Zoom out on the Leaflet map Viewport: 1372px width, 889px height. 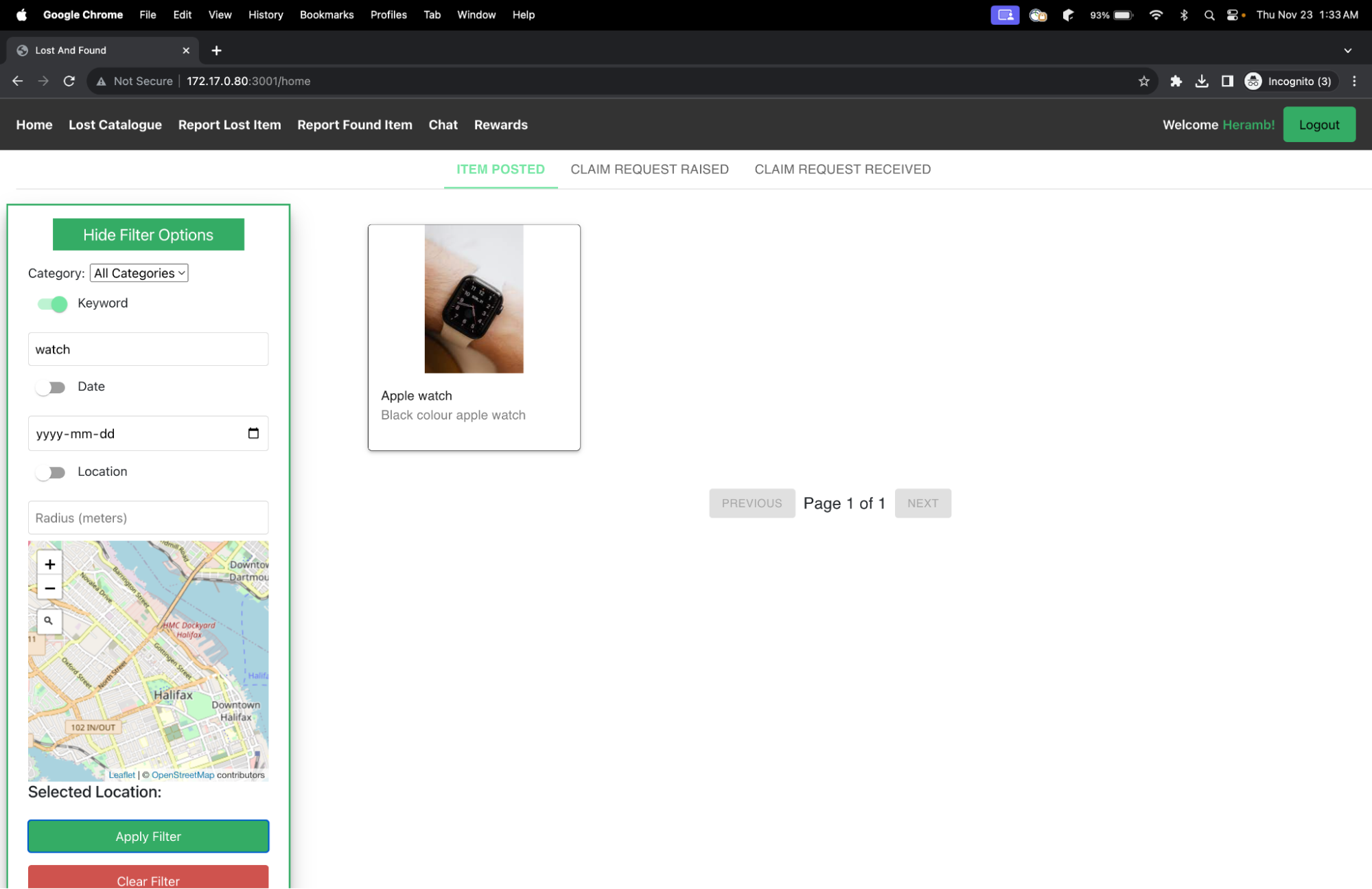pos(49,588)
